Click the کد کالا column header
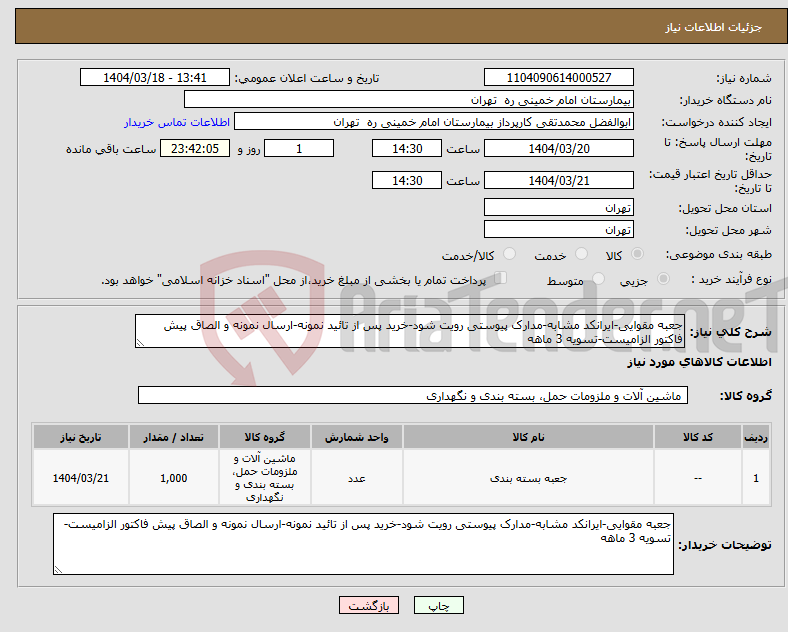Image resolution: width=788 pixels, height=632 pixels. pyautogui.click(x=698, y=437)
